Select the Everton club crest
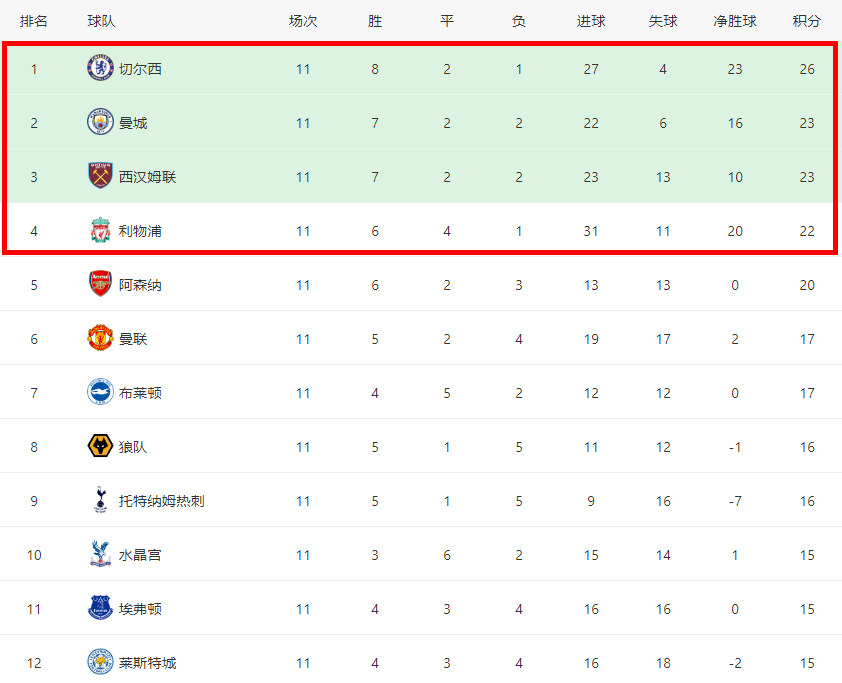The image size is (842, 683). pos(100,608)
